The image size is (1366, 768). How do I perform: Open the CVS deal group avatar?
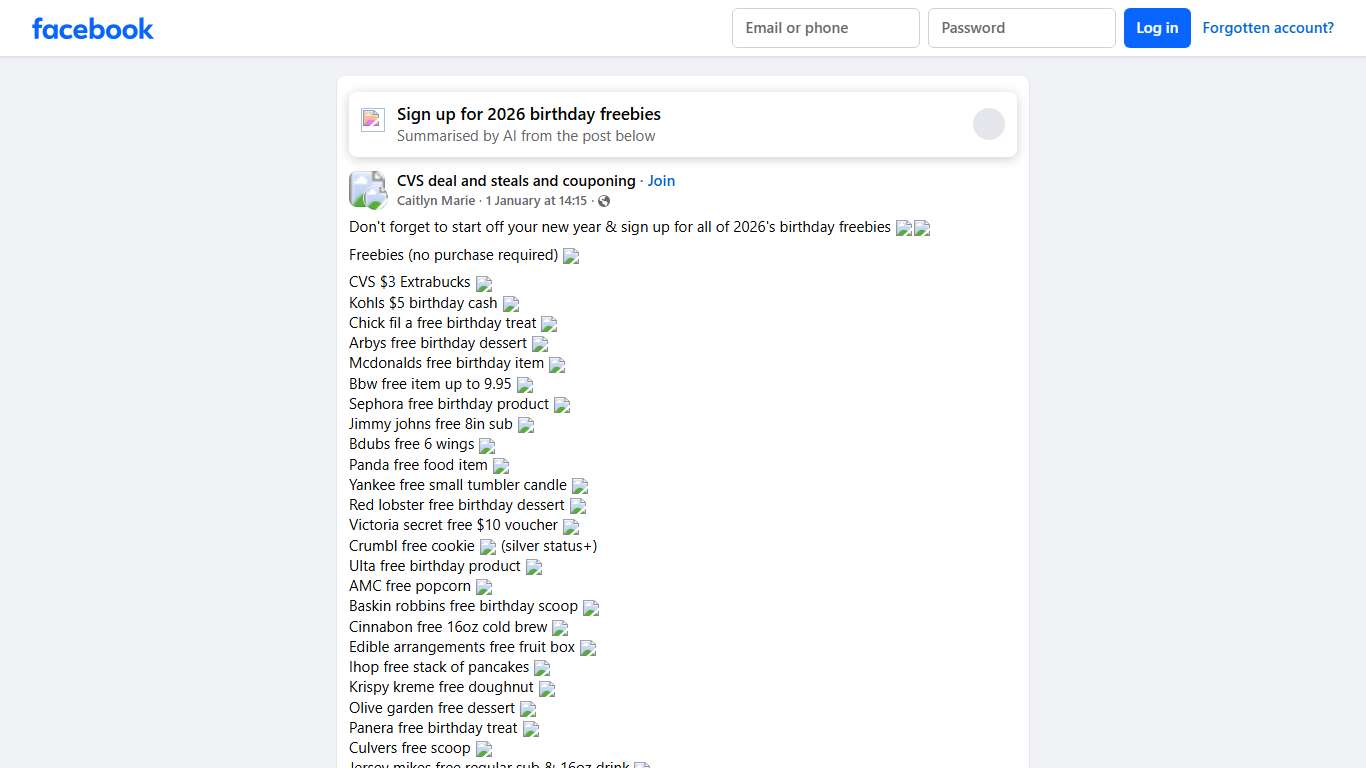tap(367, 189)
